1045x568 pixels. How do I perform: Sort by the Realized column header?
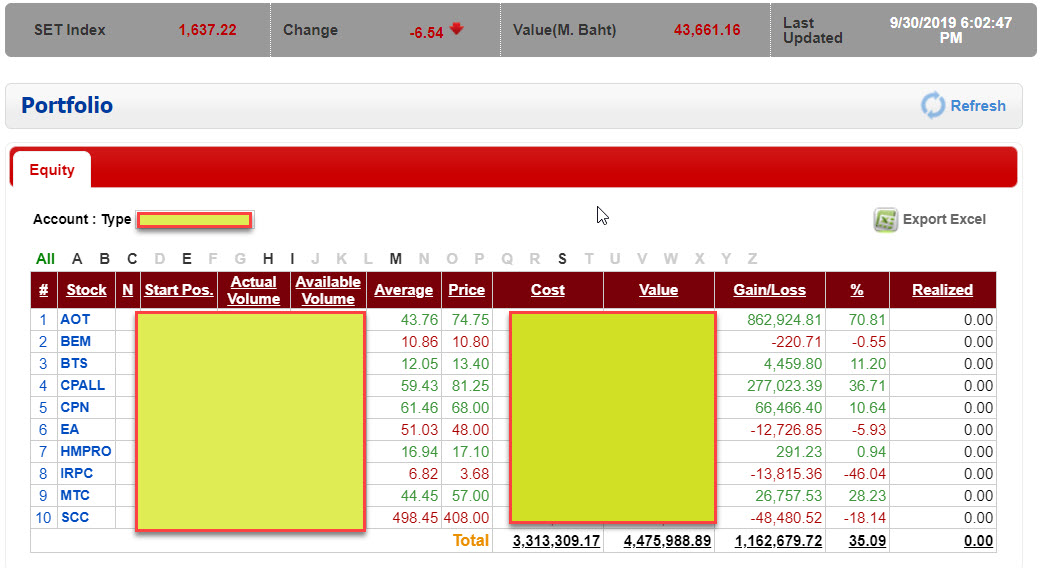942,290
